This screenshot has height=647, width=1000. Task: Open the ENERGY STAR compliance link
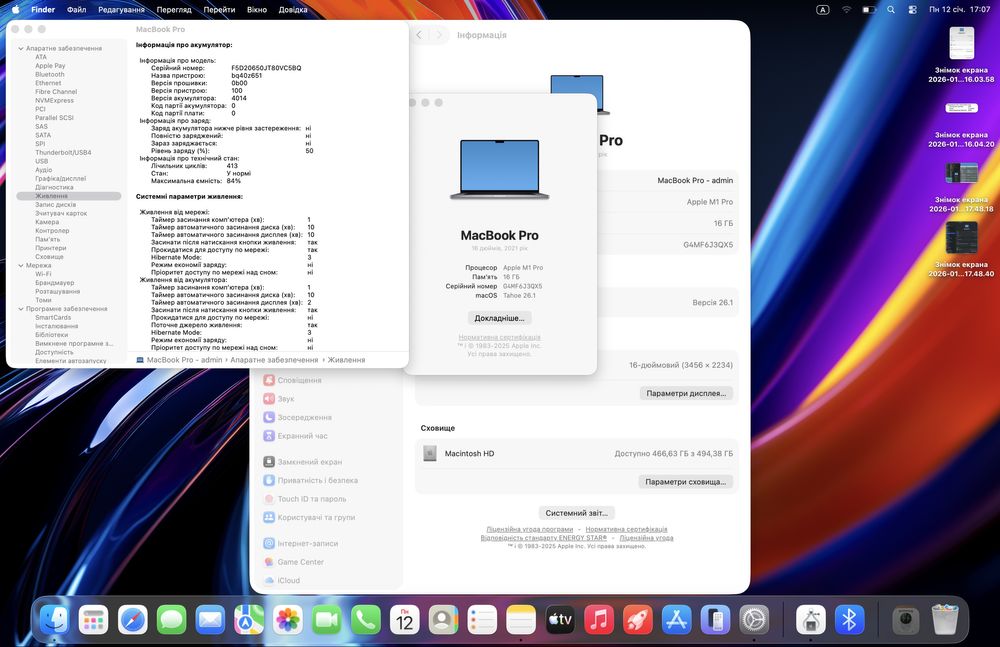(x=544, y=538)
